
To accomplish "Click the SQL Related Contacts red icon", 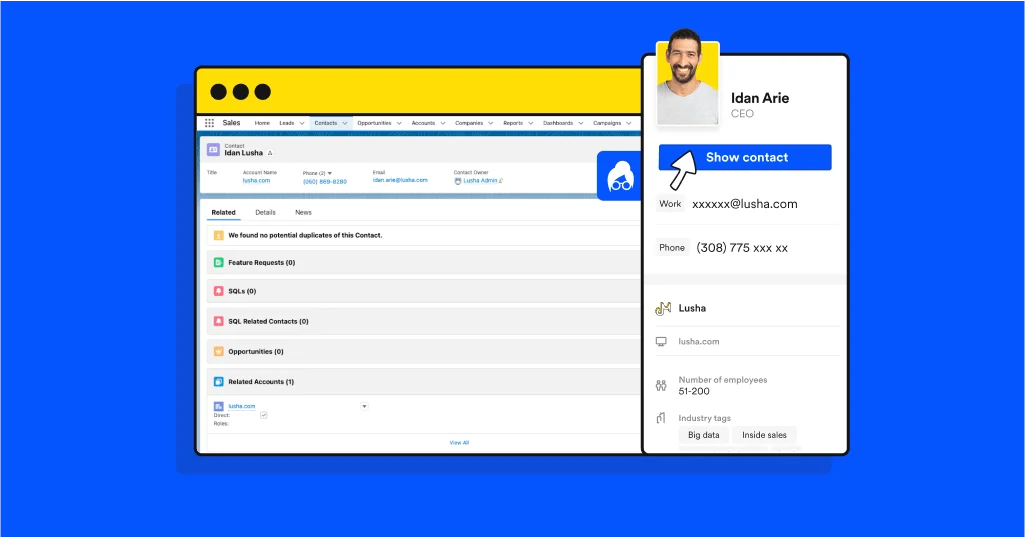I will point(219,321).
